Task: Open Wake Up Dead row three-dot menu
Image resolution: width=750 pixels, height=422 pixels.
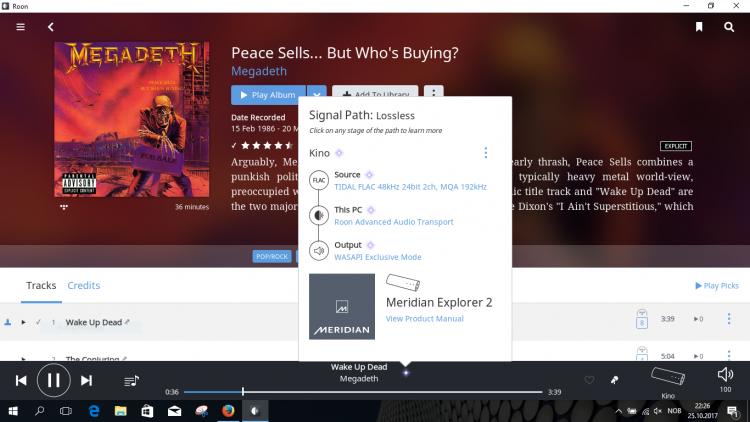Action: [x=729, y=319]
